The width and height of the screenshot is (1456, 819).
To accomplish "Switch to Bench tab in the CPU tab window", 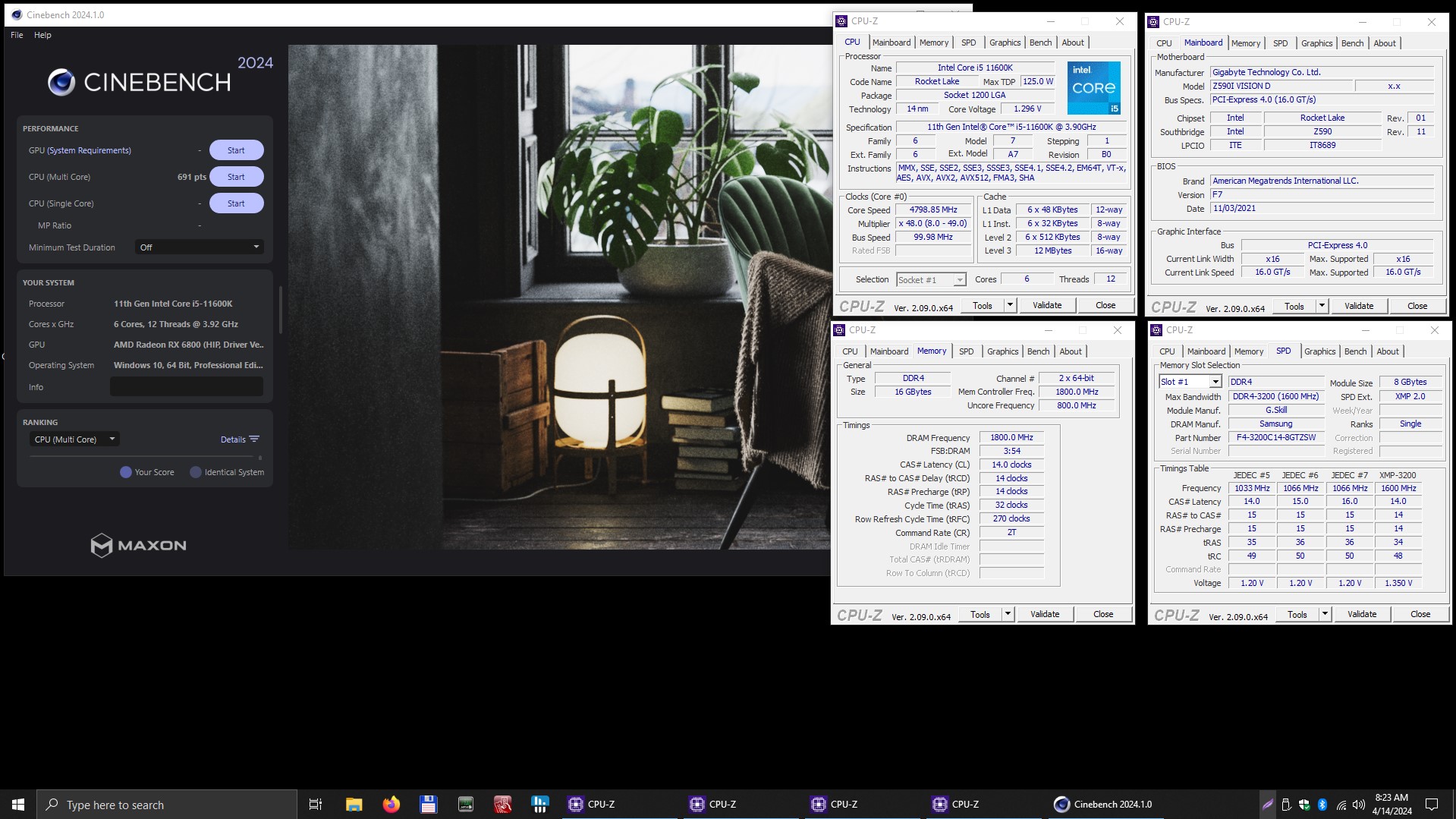I will (1040, 43).
